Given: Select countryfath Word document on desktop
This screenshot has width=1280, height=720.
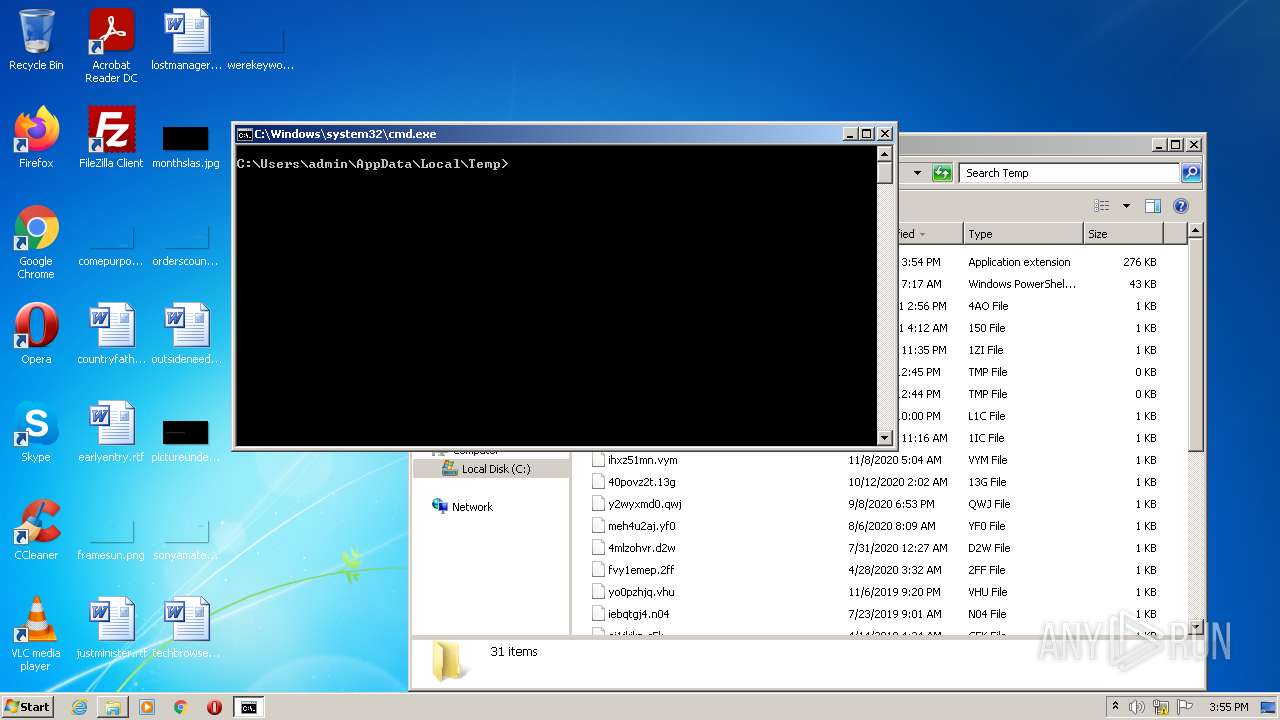Looking at the screenshot, I should point(111,334).
